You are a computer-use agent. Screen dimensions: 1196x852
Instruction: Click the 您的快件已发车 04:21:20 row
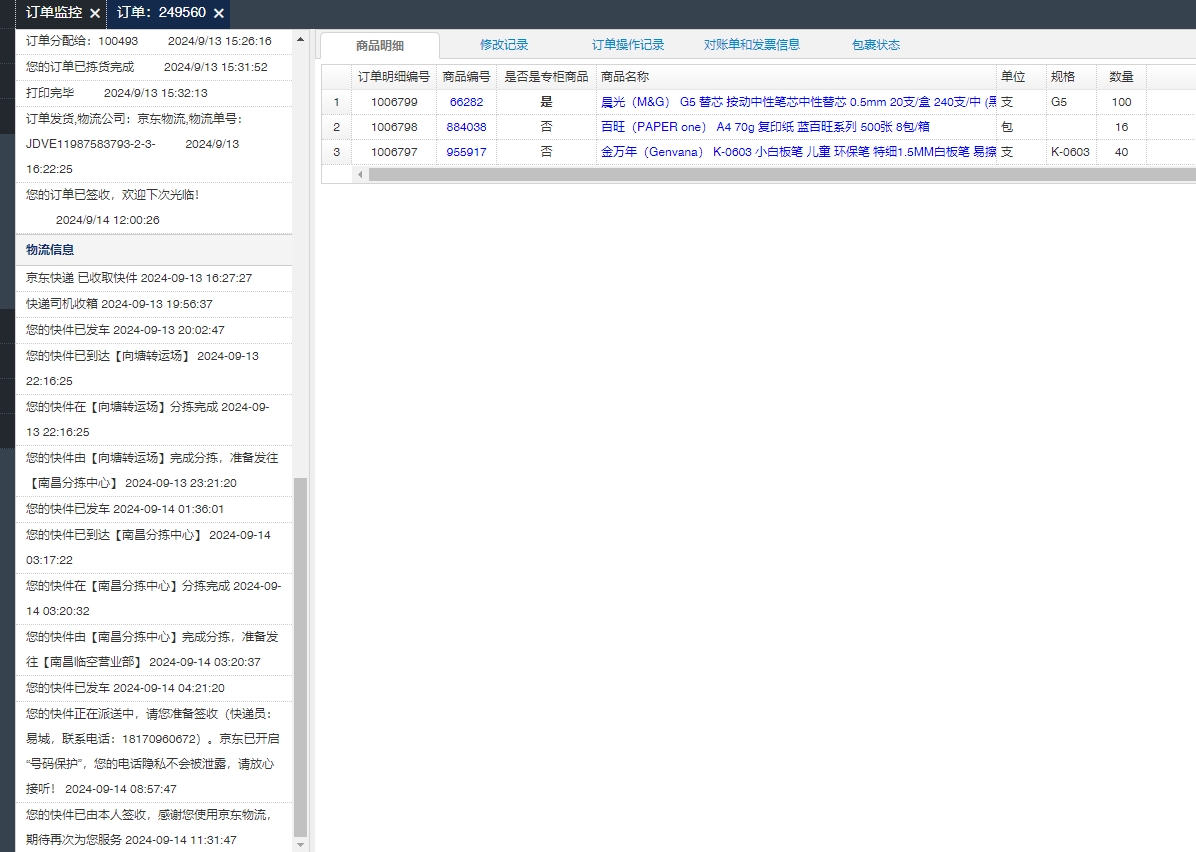(x=153, y=688)
